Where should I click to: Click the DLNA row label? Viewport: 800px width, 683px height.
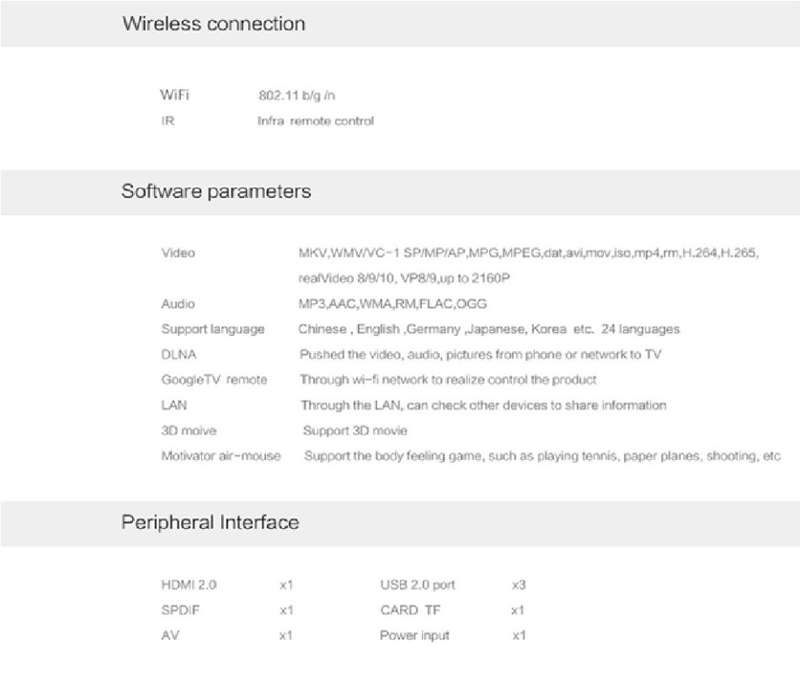[179, 355]
